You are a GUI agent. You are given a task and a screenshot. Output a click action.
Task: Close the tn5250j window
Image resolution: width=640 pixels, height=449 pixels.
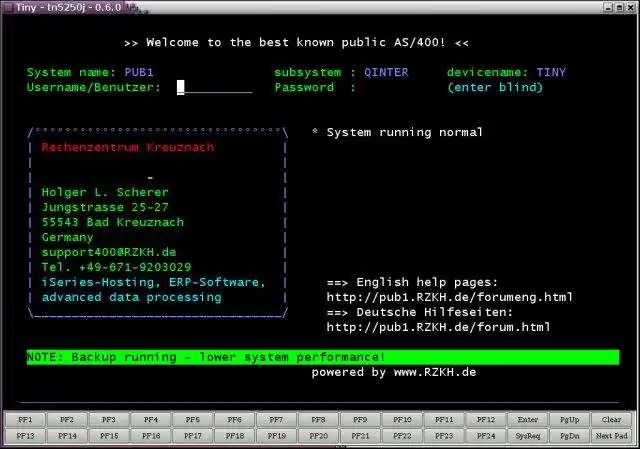[x=631, y=7]
